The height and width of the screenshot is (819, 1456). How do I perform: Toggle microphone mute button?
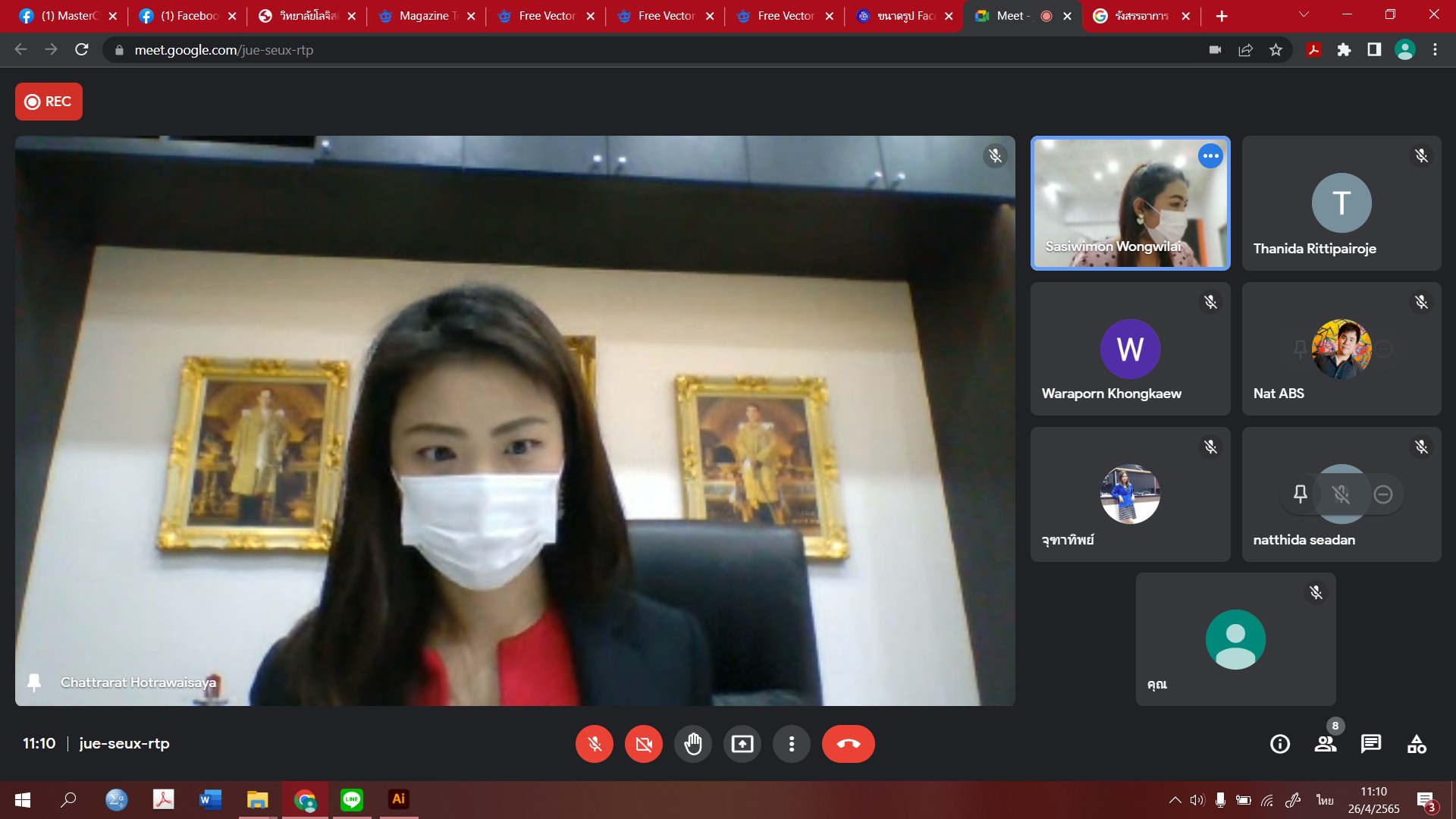[594, 744]
